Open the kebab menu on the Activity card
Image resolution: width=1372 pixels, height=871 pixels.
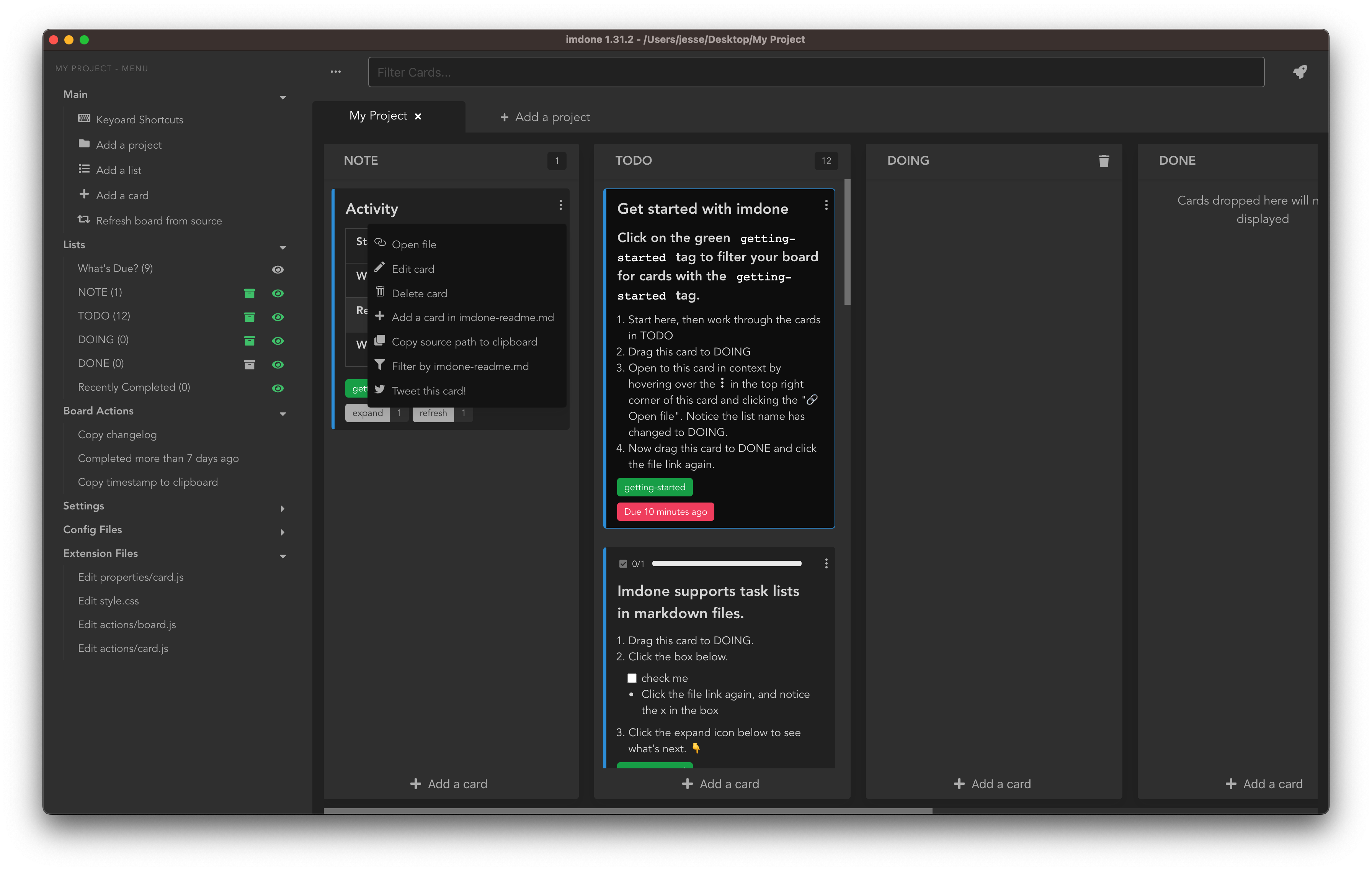coord(561,205)
